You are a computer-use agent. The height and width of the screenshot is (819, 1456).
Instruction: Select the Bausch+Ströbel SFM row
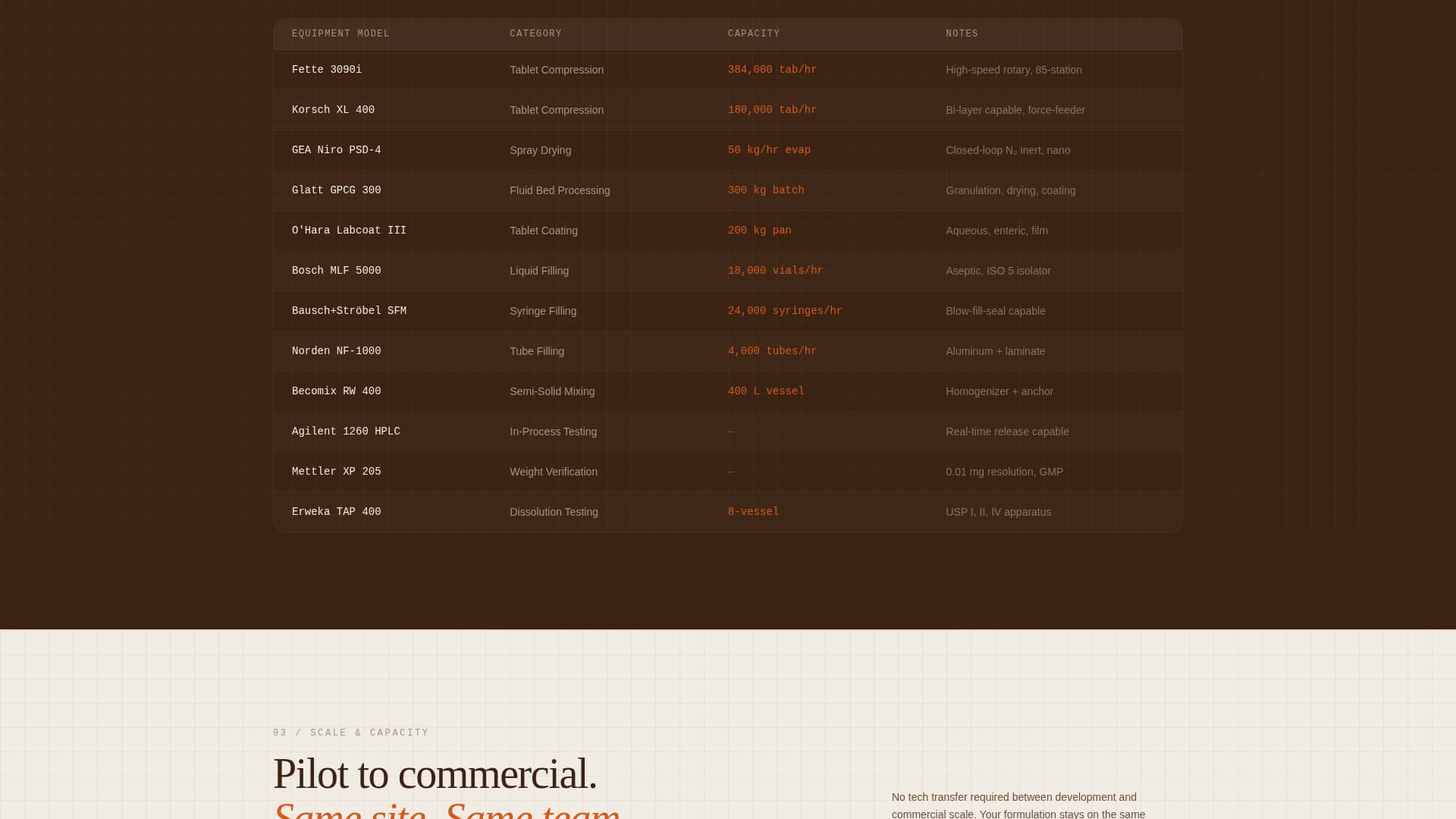[x=350, y=310]
